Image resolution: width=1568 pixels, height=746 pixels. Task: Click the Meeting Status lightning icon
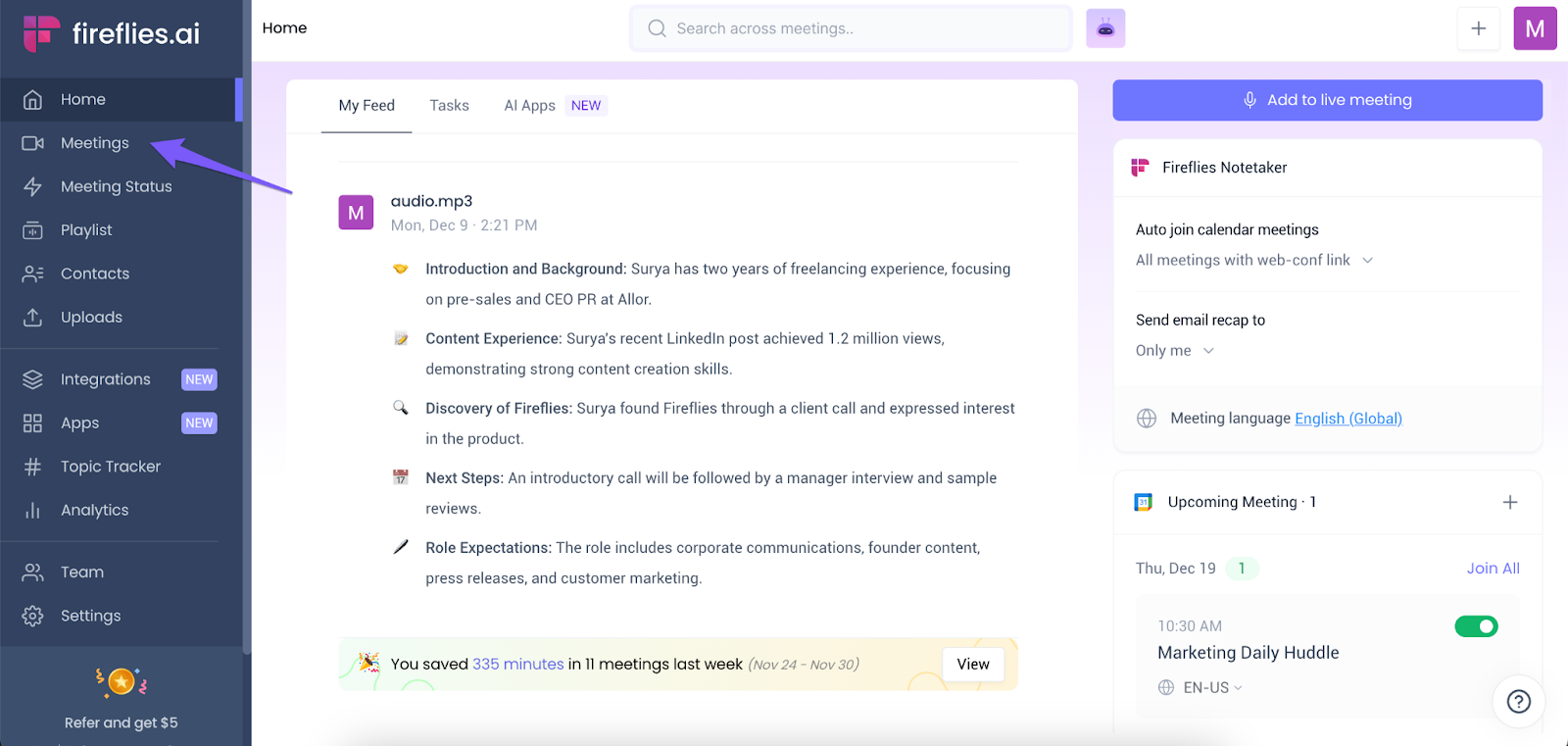coord(32,186)
